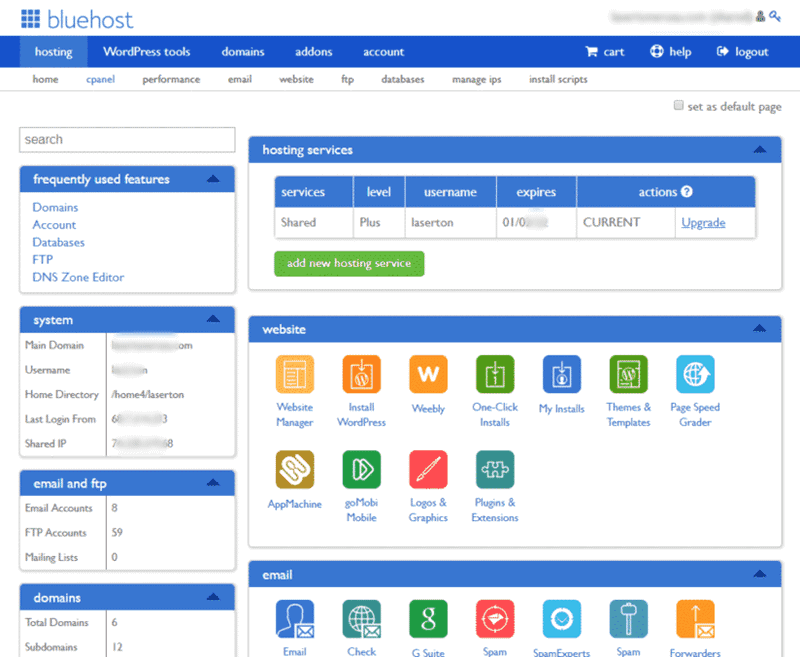800x657 pixels.
Task: Click the Upgrade link
Action: 703,222
